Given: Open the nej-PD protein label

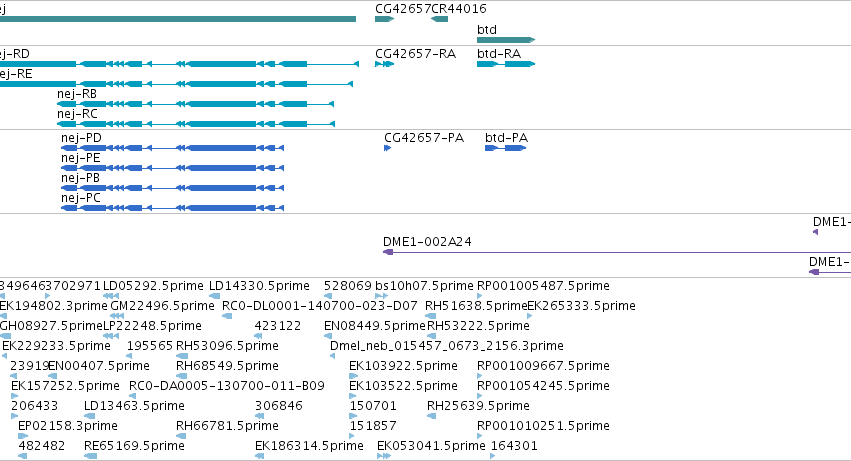Looking at the screenshot, I should (81, 138).
